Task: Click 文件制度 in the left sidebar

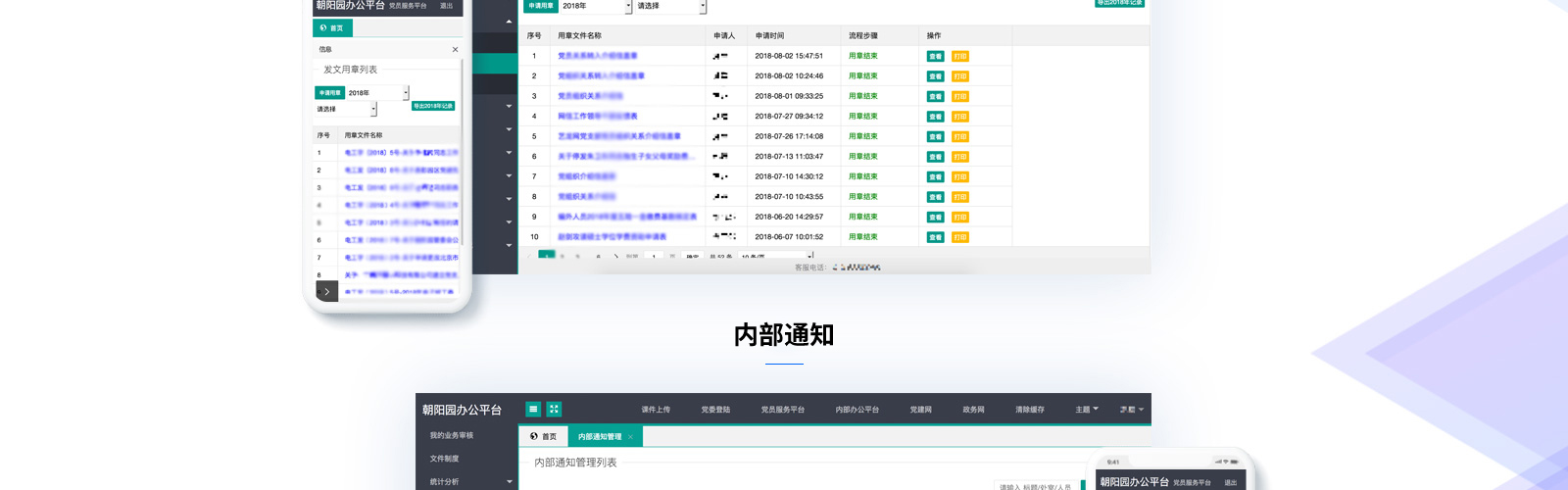Action: (x=444, y=459)
